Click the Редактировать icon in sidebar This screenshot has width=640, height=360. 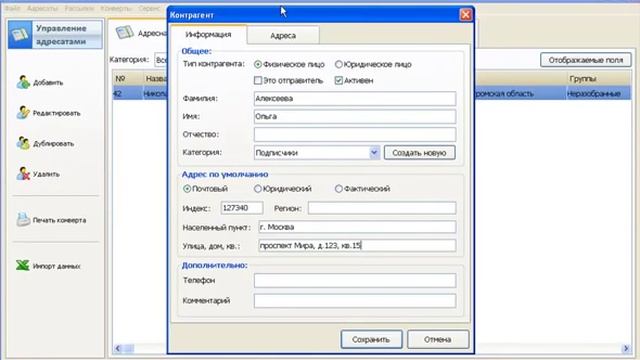point(23,113)
